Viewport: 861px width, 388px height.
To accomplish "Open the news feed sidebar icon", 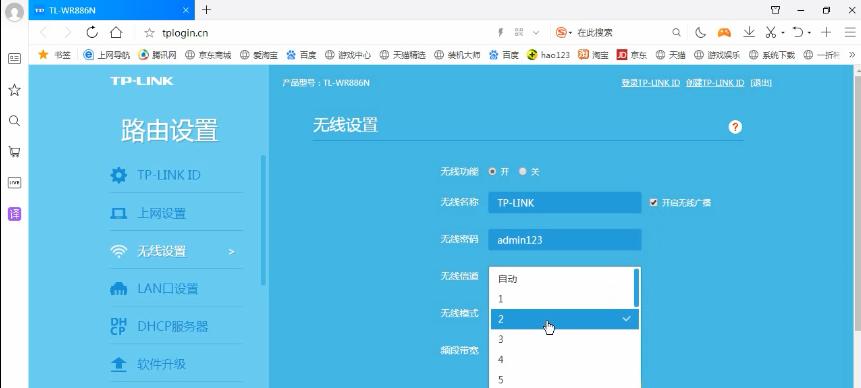I will coord(14,58).
